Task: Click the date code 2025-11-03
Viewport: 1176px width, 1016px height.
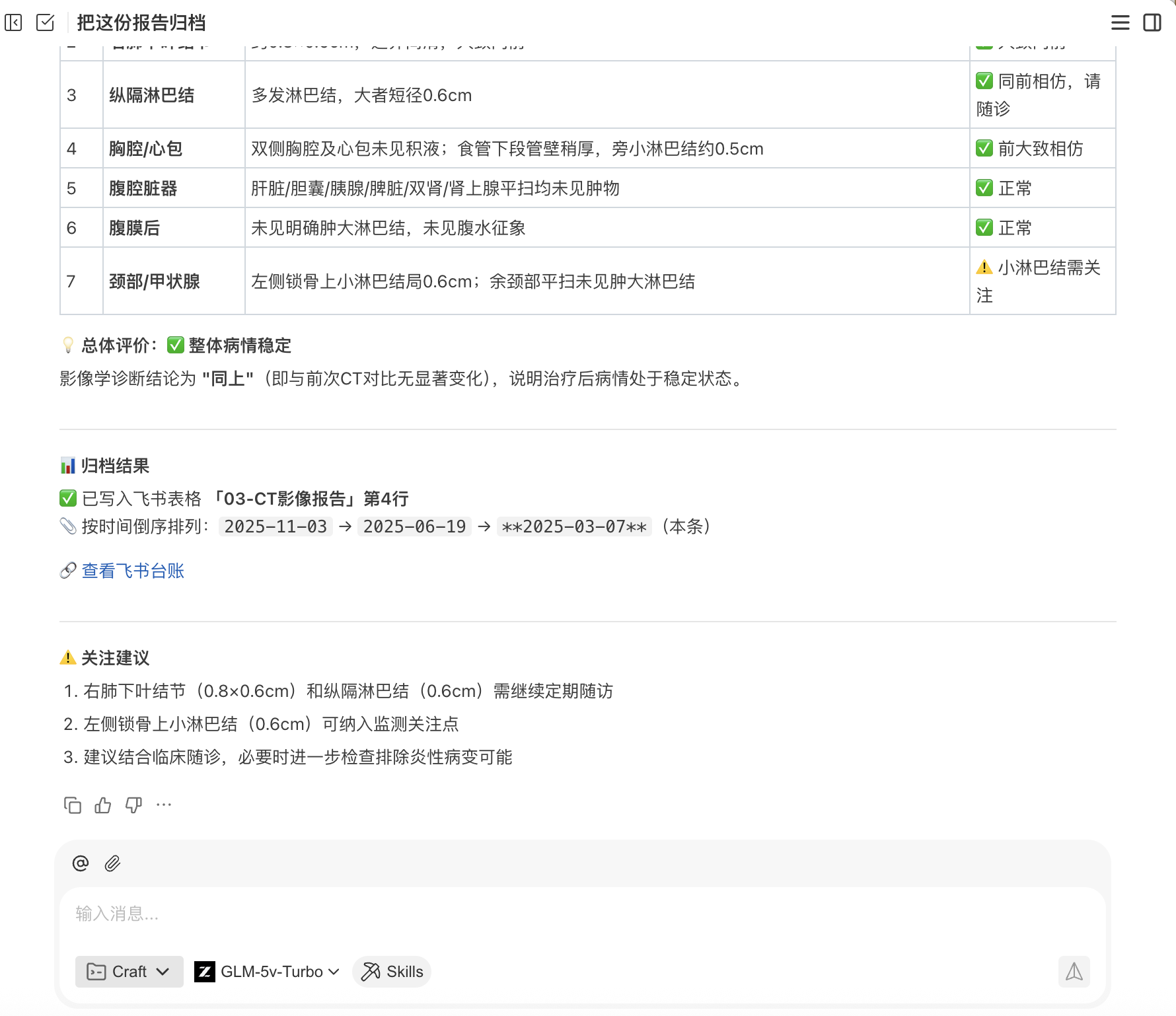Action: 276,526
